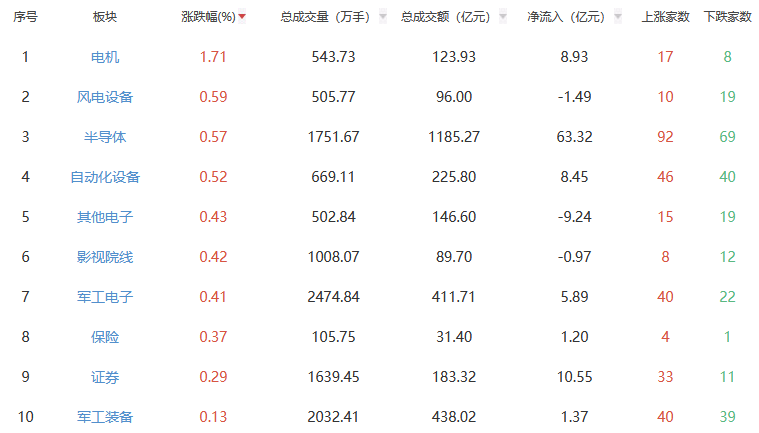Click the grey sort arrow beside 总成交量

pos(383,17)
